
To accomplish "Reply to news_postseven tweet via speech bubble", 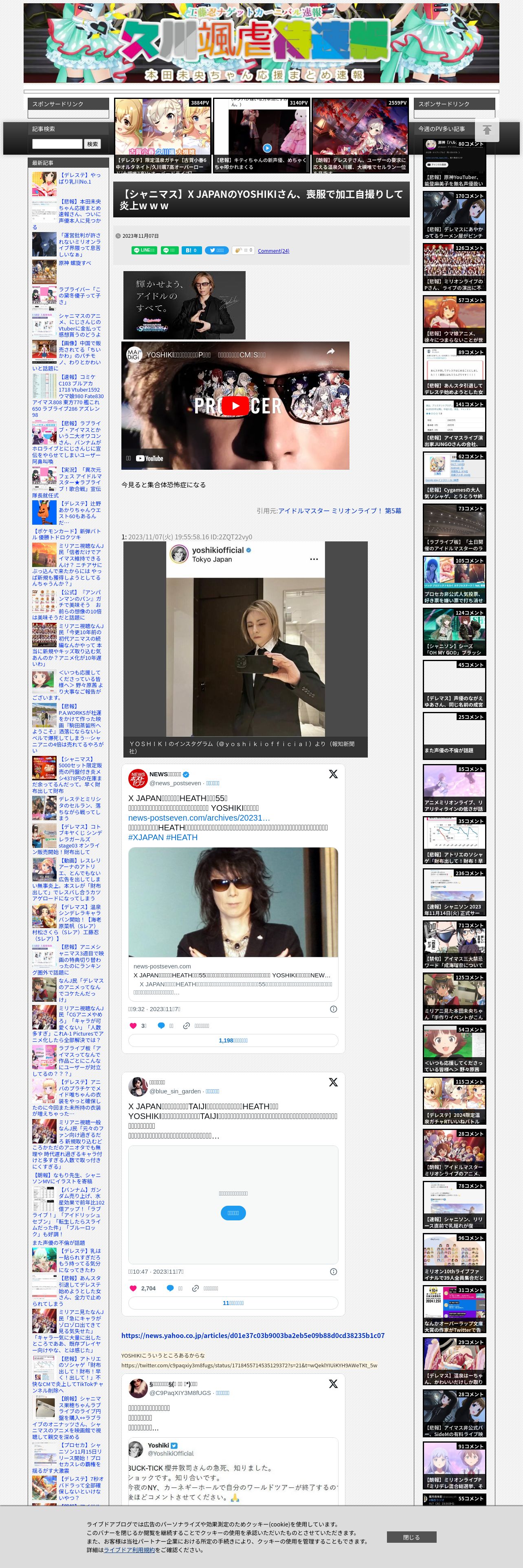I will (x=161, y=1026).
